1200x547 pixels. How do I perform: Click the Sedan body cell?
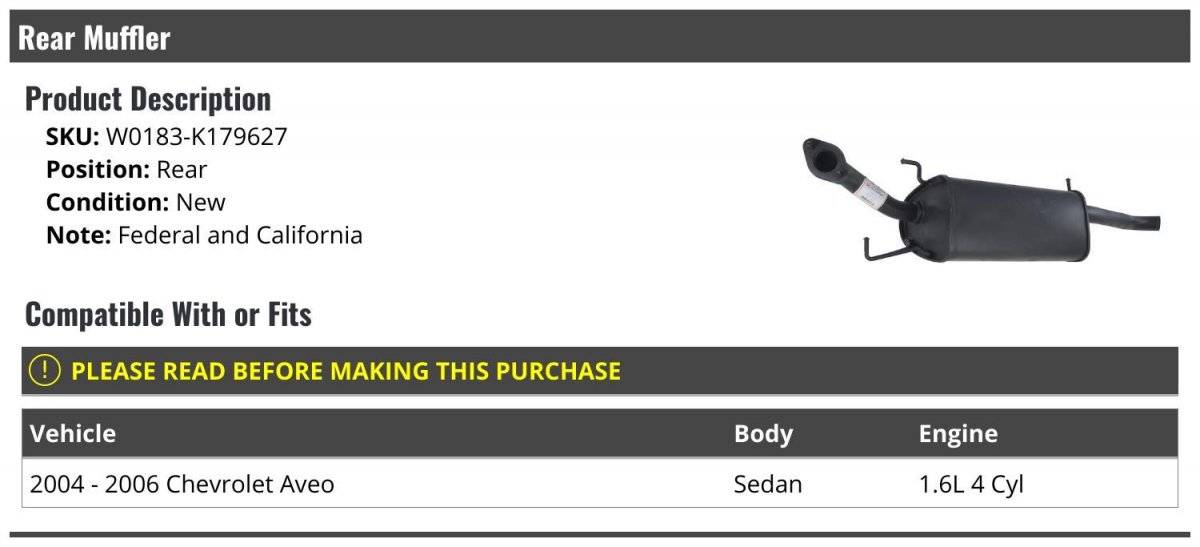point(768,485)
